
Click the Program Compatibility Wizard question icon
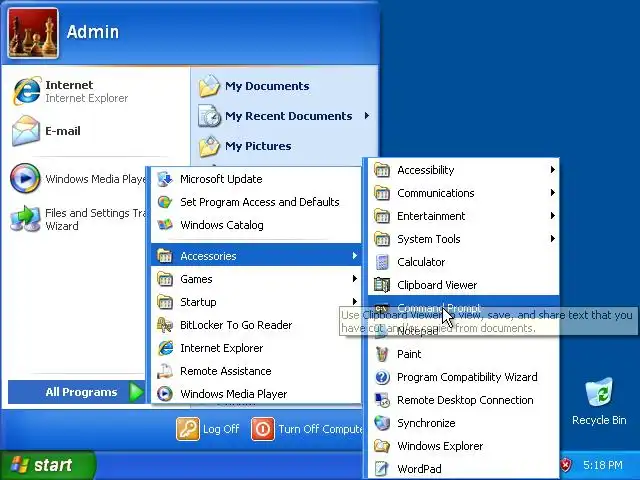382,377
